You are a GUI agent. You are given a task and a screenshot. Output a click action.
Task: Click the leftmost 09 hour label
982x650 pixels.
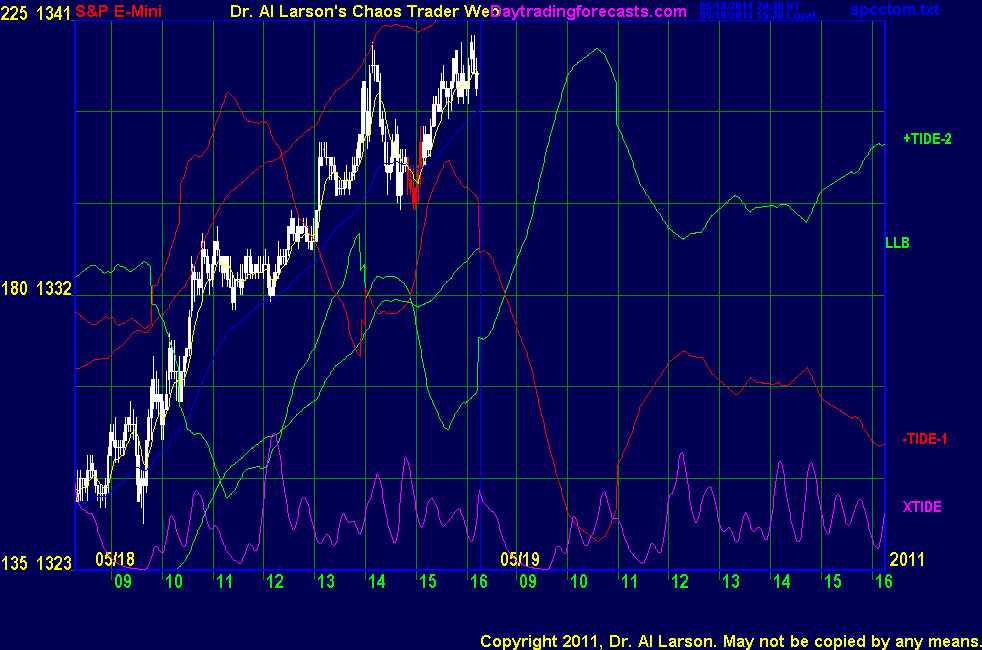point(122,581)
